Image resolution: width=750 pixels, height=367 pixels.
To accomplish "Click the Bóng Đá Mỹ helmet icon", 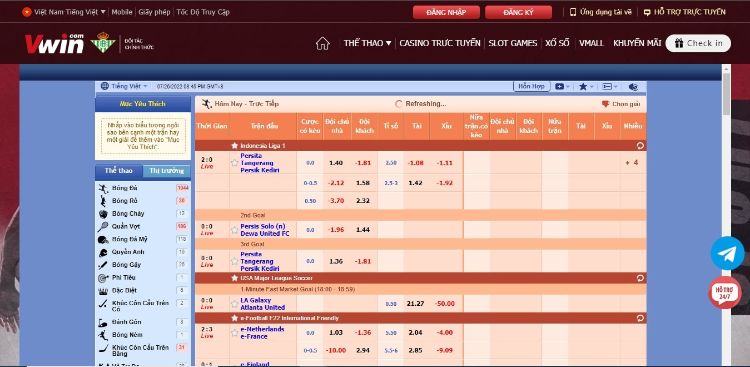I will (103, 239).
